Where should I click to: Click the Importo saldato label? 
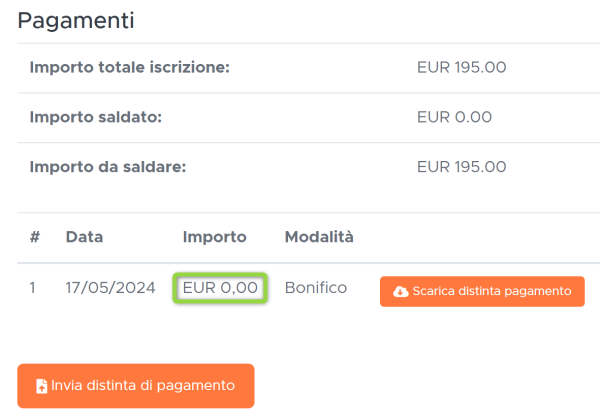(96, 117)
